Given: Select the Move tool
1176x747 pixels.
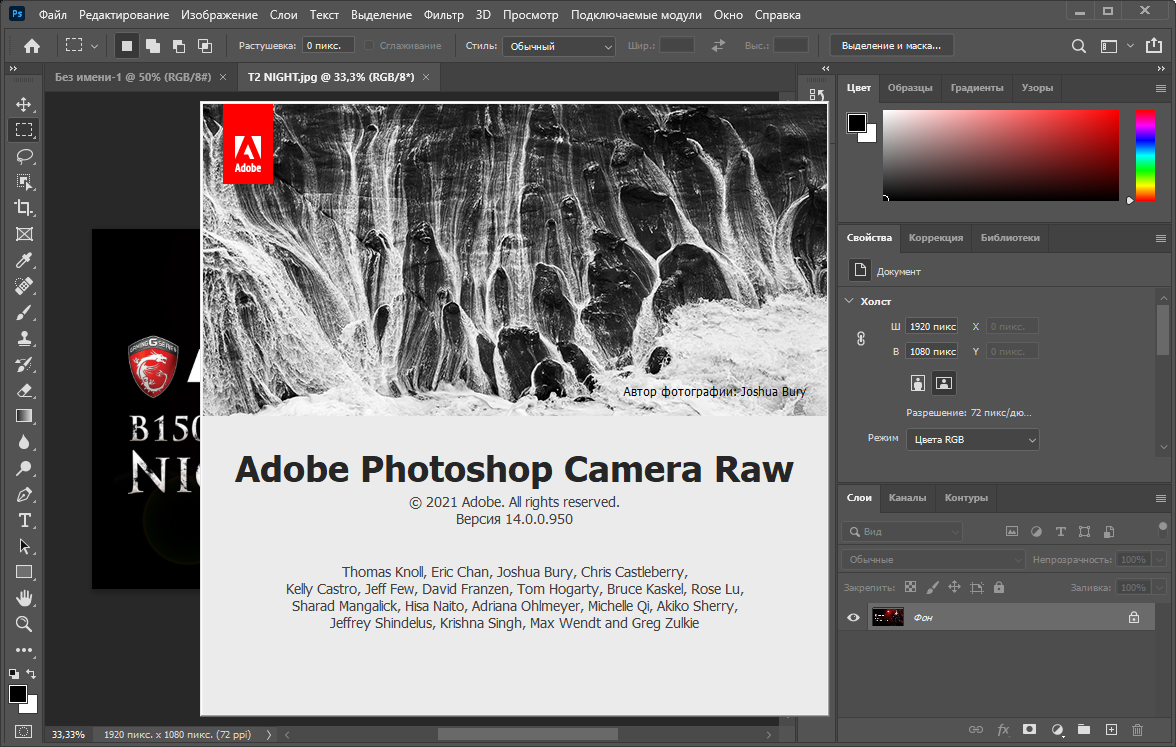Looking at the screenshot, I should coord(24,104).
